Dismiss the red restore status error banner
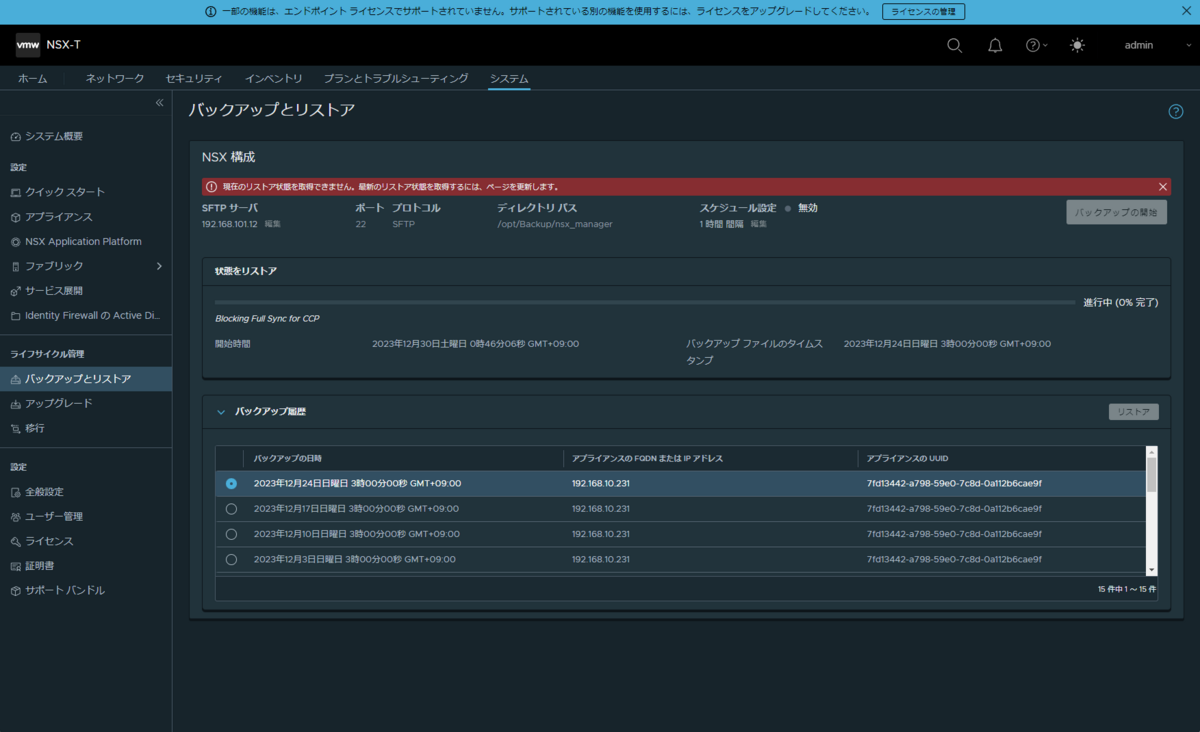The width and height of the screenshot is (1200, 732). 1163,187
